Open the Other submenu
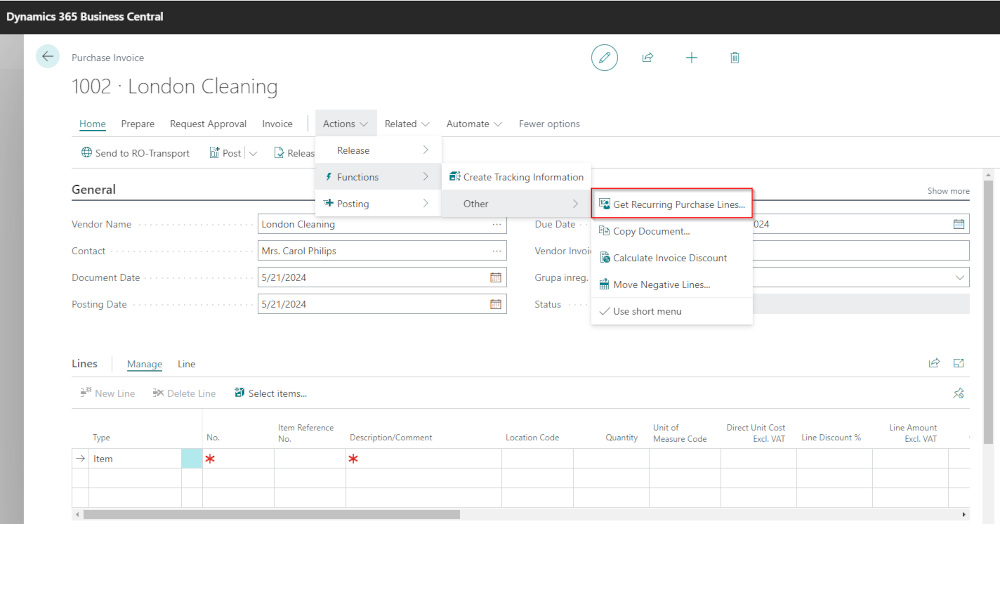1000x600 pixels. pyautogui.click(x=517, y=203)
